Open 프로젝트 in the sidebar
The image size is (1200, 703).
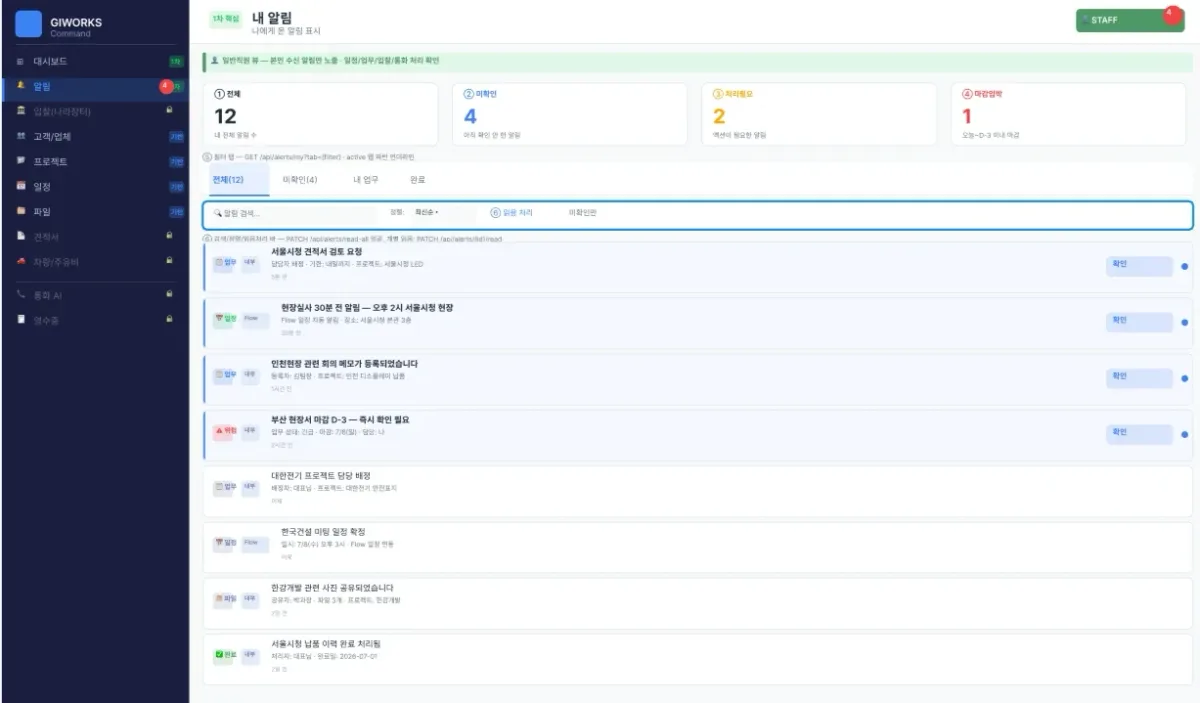94,161
